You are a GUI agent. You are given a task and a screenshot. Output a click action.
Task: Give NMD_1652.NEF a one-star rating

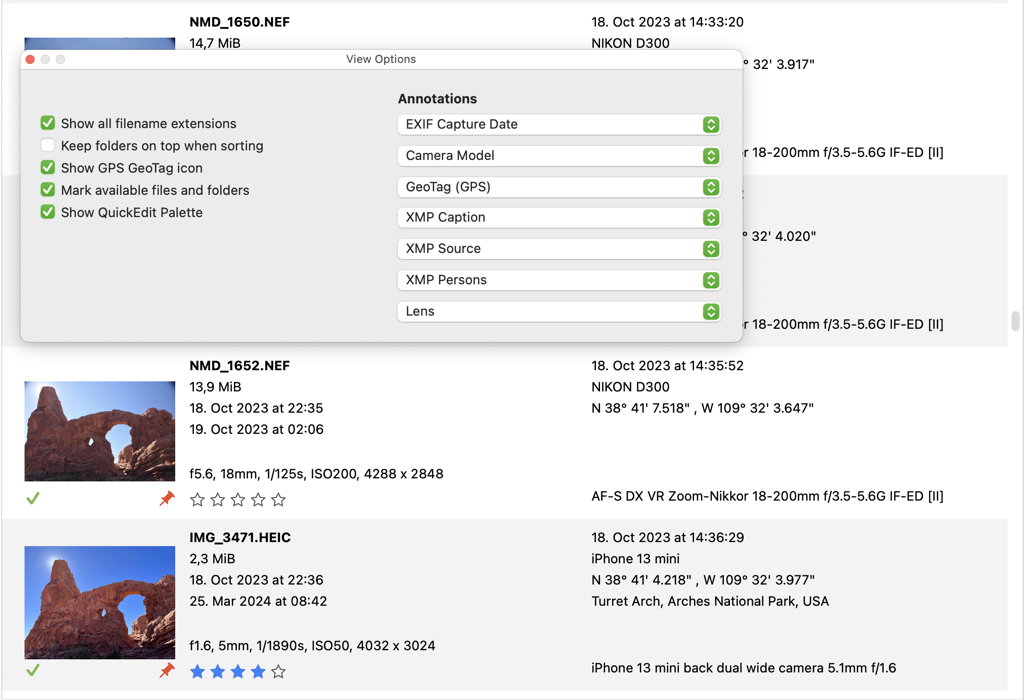(x=198, y=498)
